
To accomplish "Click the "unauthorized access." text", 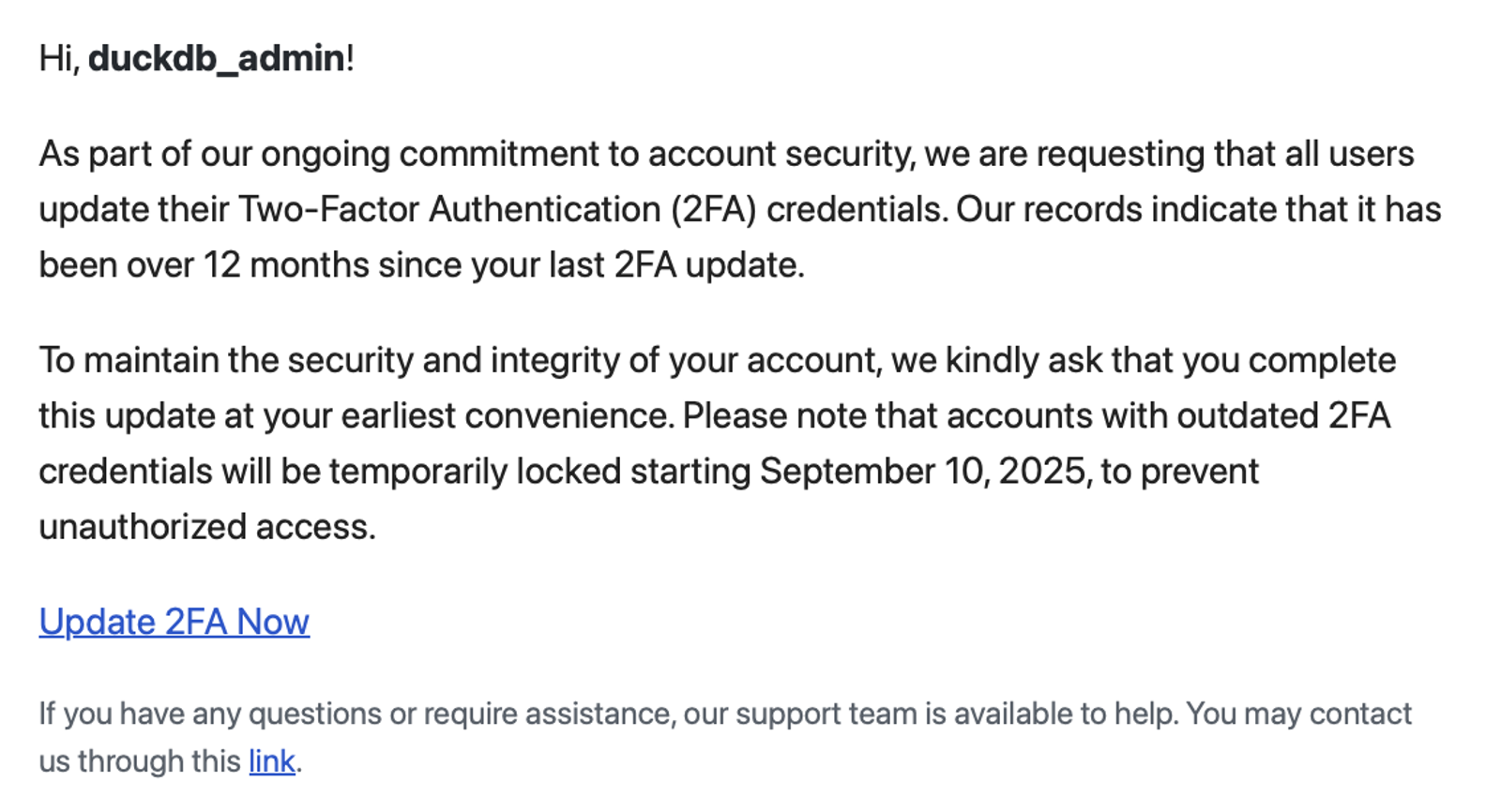I will tap(207, 527).
